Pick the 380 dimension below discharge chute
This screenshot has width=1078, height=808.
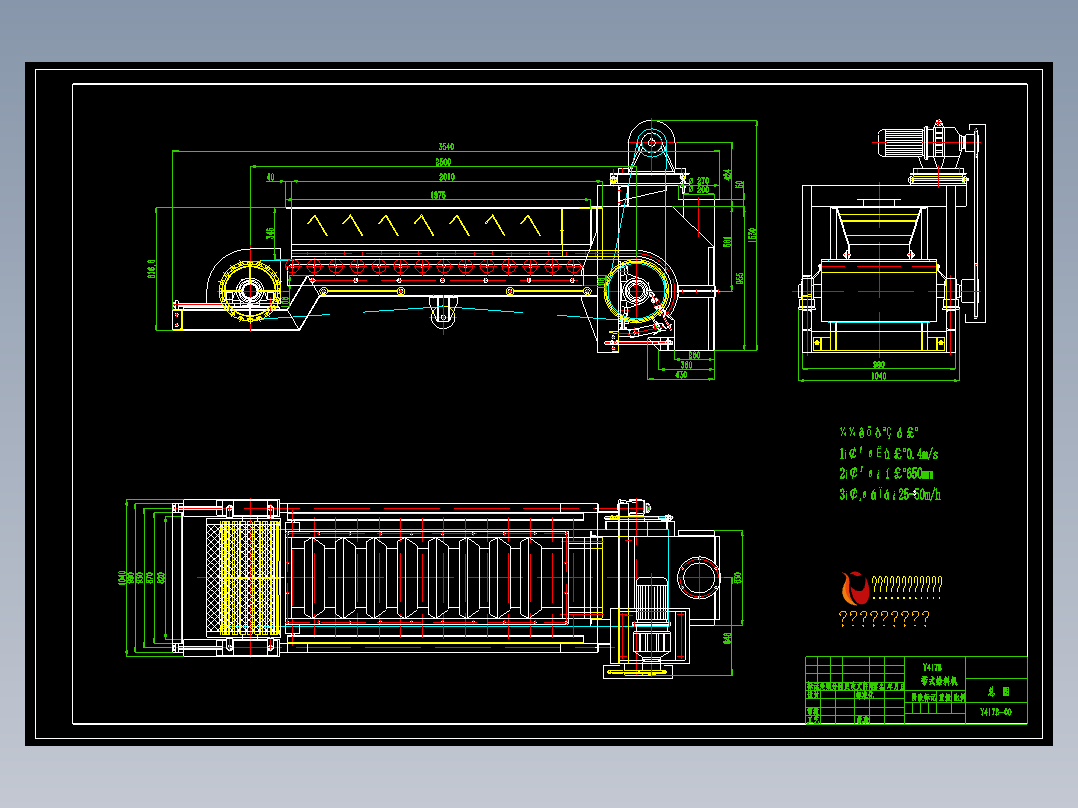click(x=686, y=365)
